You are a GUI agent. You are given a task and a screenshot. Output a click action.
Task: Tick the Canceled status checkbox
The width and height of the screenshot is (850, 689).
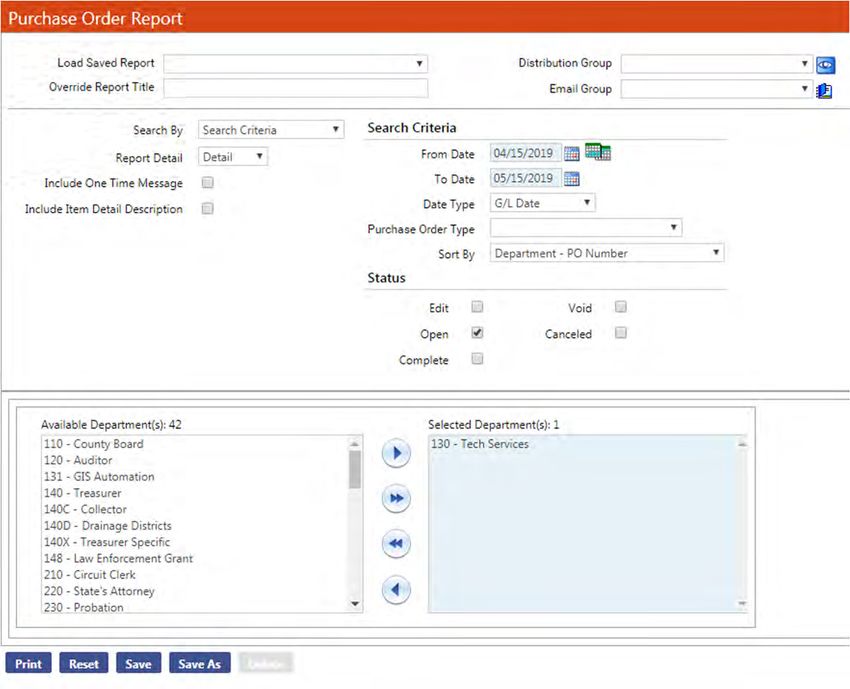tap(621, 333)
